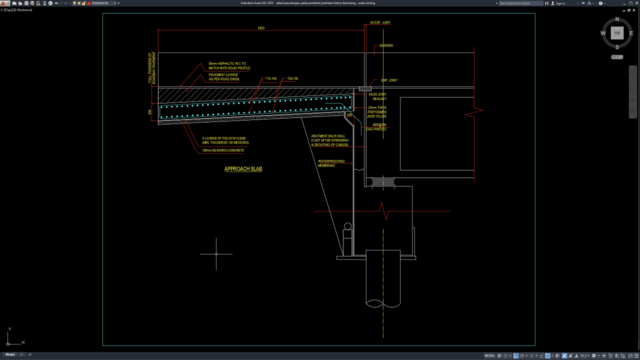This screenshot has width=640, height=360.
Task: Click the navigation bar on right side
Action: (x=633, y=92)
